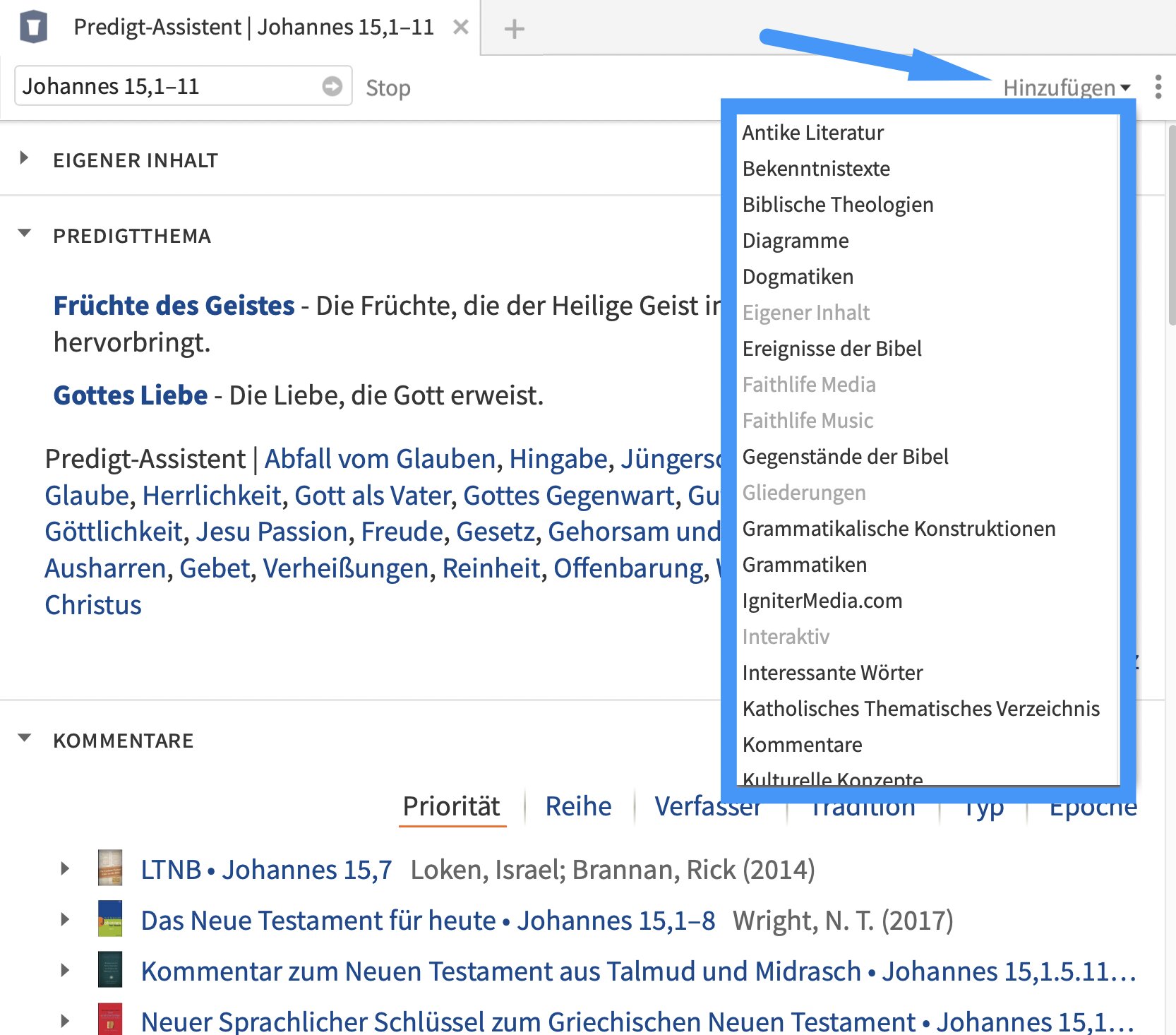Select Kommentare from menu
Viewport: 1176px width, 1035px height.
802,745
